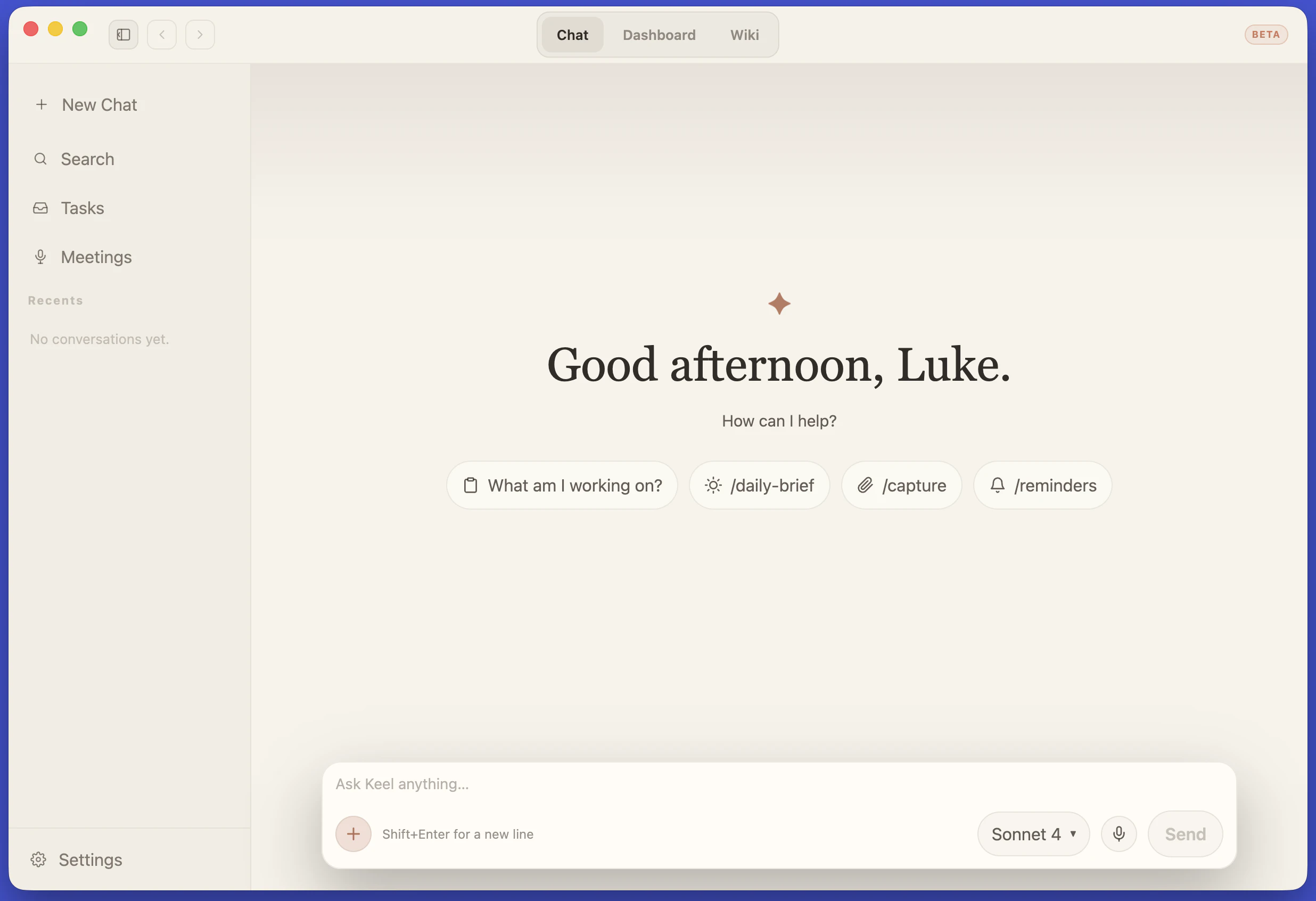Open the Dashboard tab
The height and width of the screenshot is (901, 1316).
tap(659, 35)
